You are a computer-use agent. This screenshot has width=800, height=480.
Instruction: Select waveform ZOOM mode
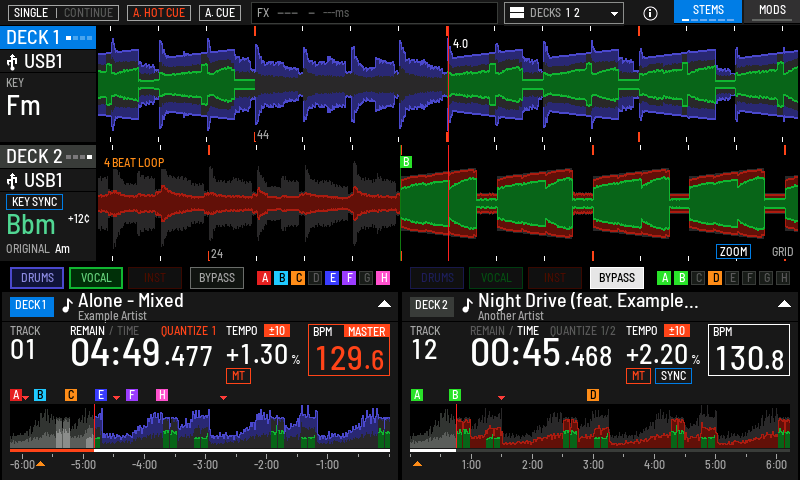point(734,251)
